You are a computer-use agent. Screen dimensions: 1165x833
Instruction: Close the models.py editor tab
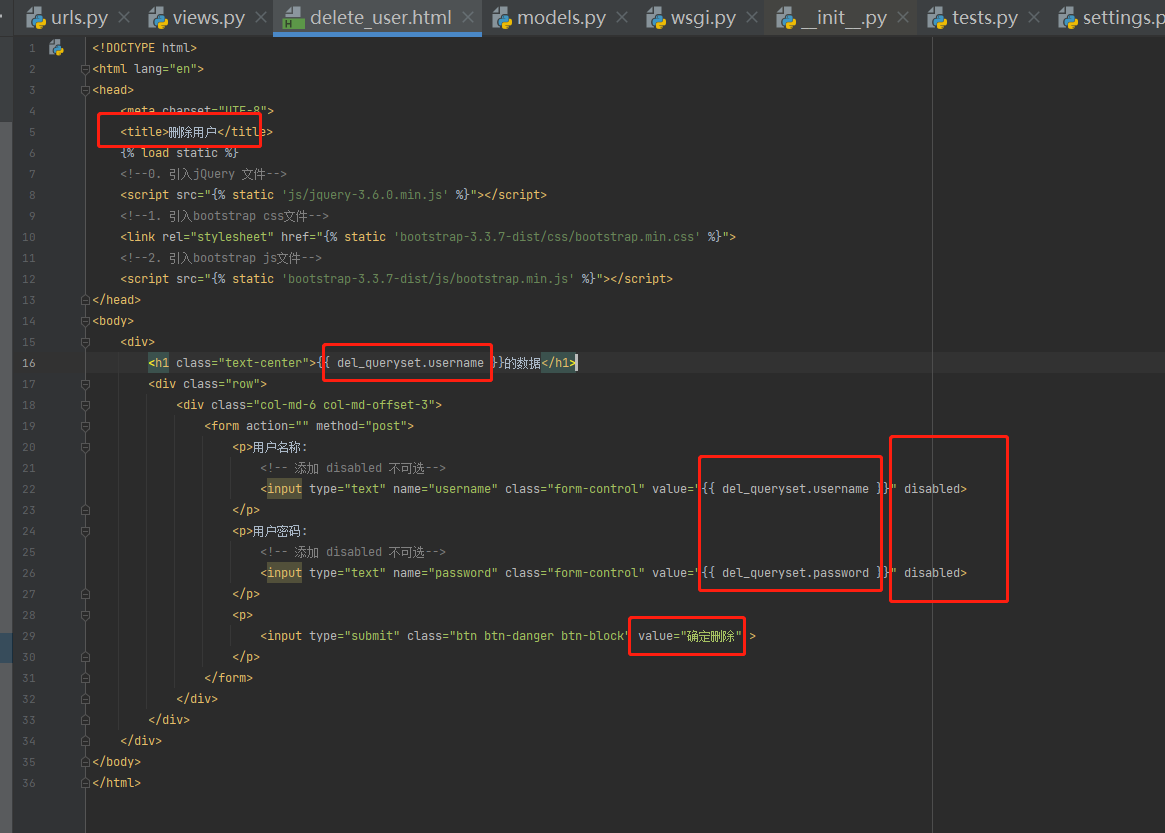pyautogui.click(x=623, y=17)
